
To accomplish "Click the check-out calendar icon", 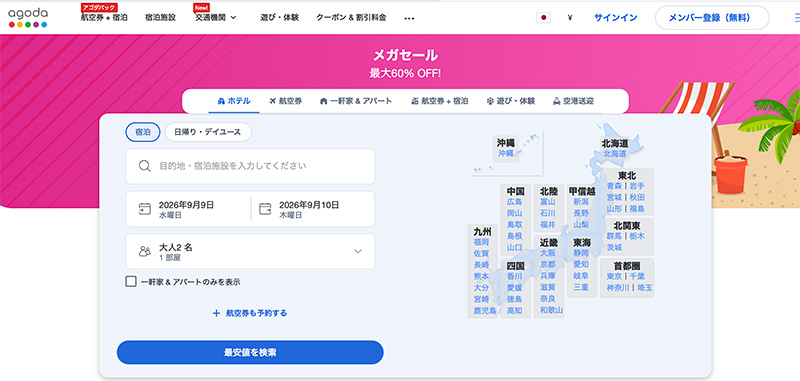I will [265, 209].
